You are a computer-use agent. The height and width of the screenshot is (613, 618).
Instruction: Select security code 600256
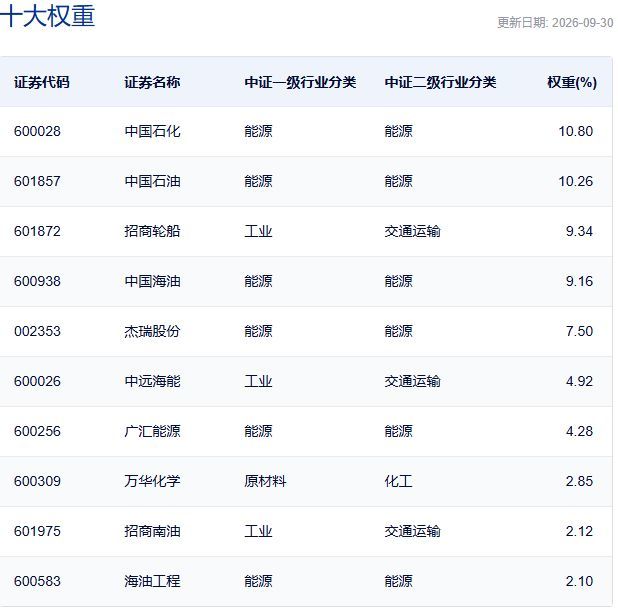click(37, 431)
